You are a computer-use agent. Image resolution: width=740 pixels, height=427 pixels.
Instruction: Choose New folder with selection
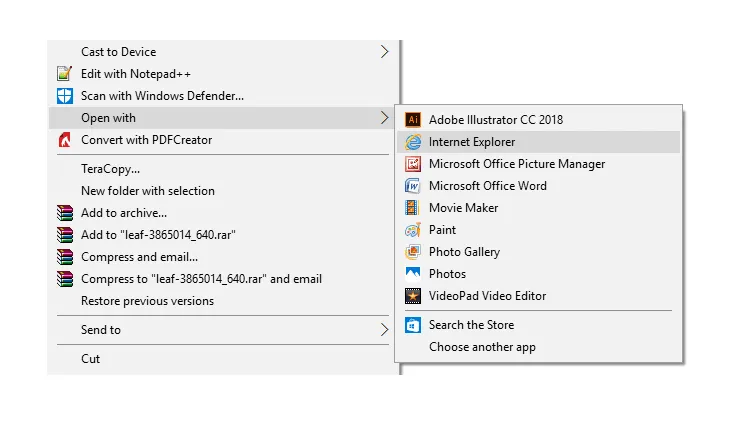coord(223,191)
